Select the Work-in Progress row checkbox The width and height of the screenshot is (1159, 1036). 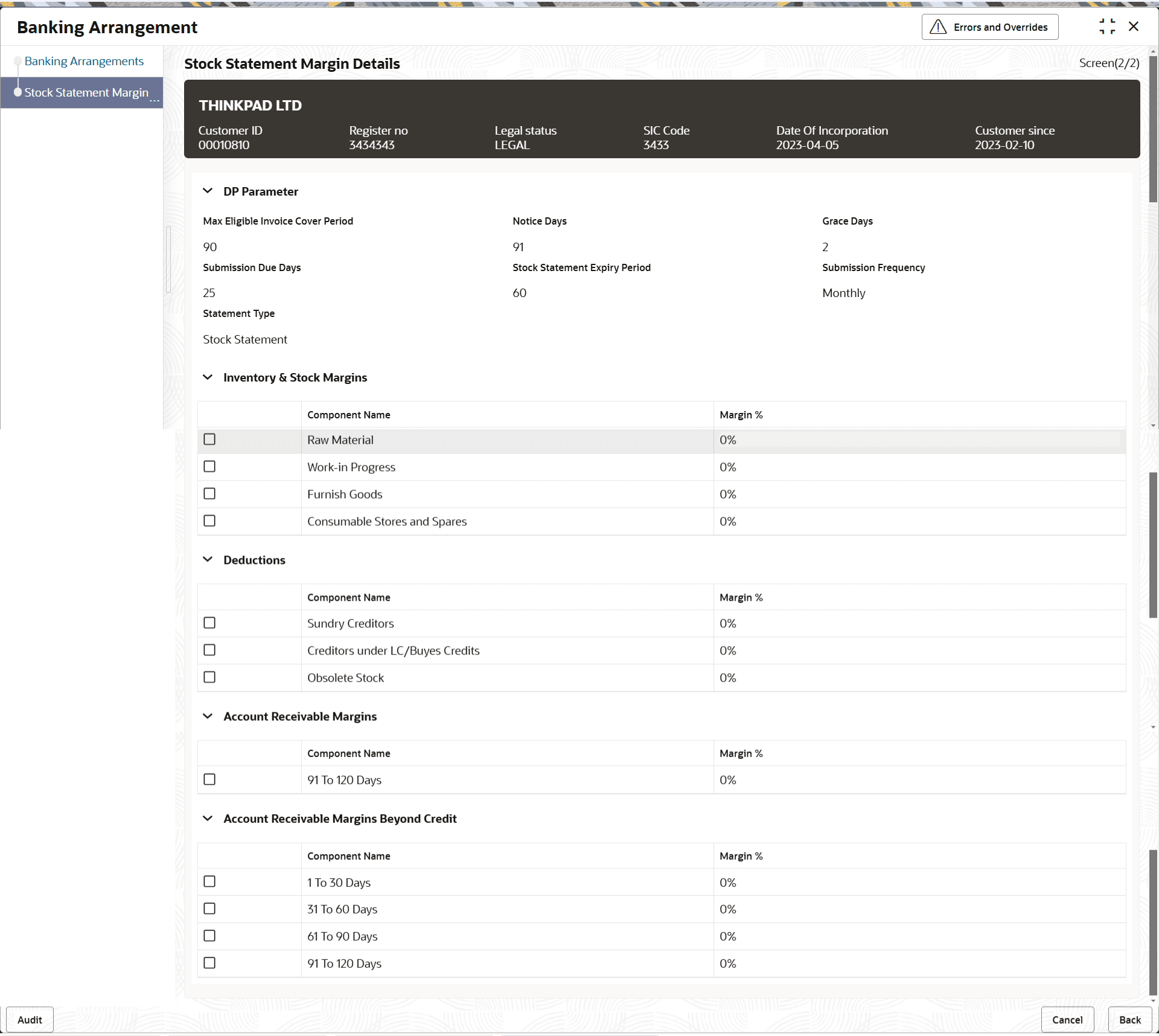[209, 467]
